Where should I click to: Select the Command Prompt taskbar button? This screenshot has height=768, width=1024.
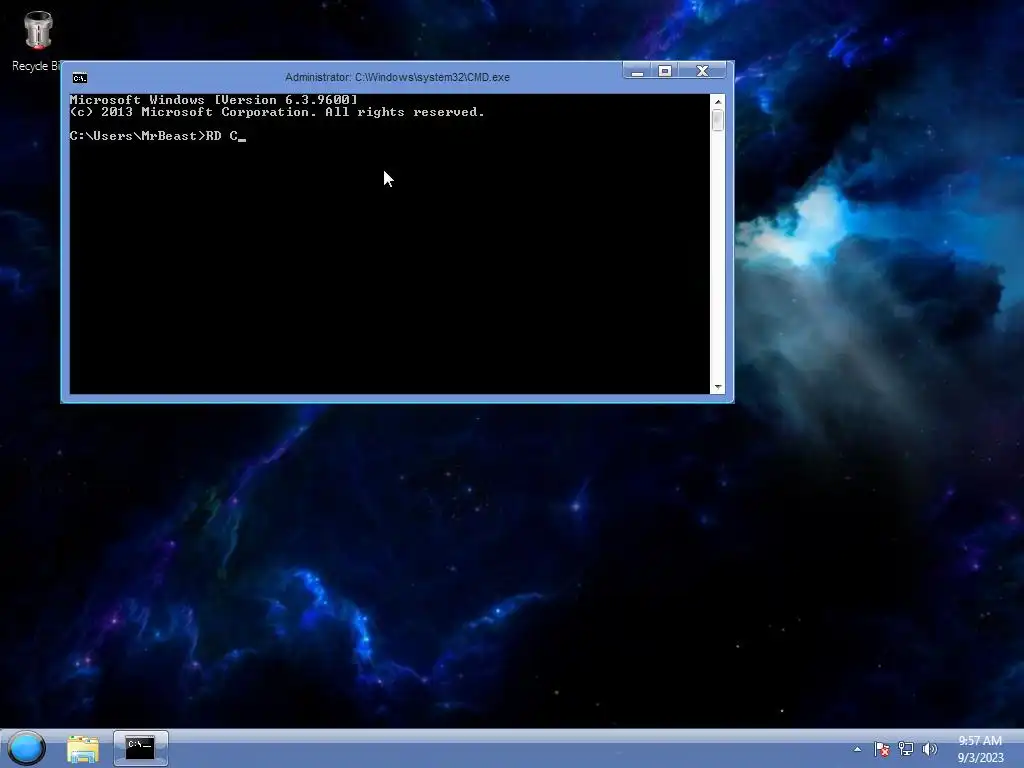[140, 748]
